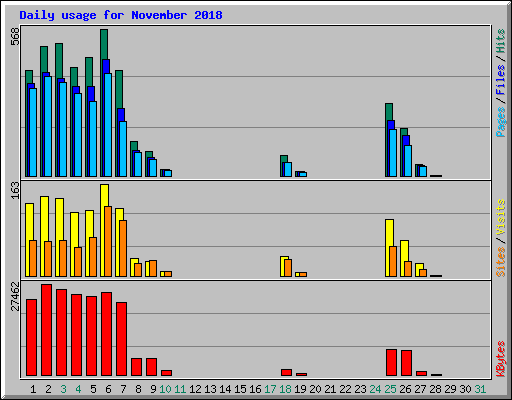Image resolution: width=512 pixels, height=400 pixels.
Task: Click day 24 on the x-axis
Action: pyautogui.click(x=375, y=389)
